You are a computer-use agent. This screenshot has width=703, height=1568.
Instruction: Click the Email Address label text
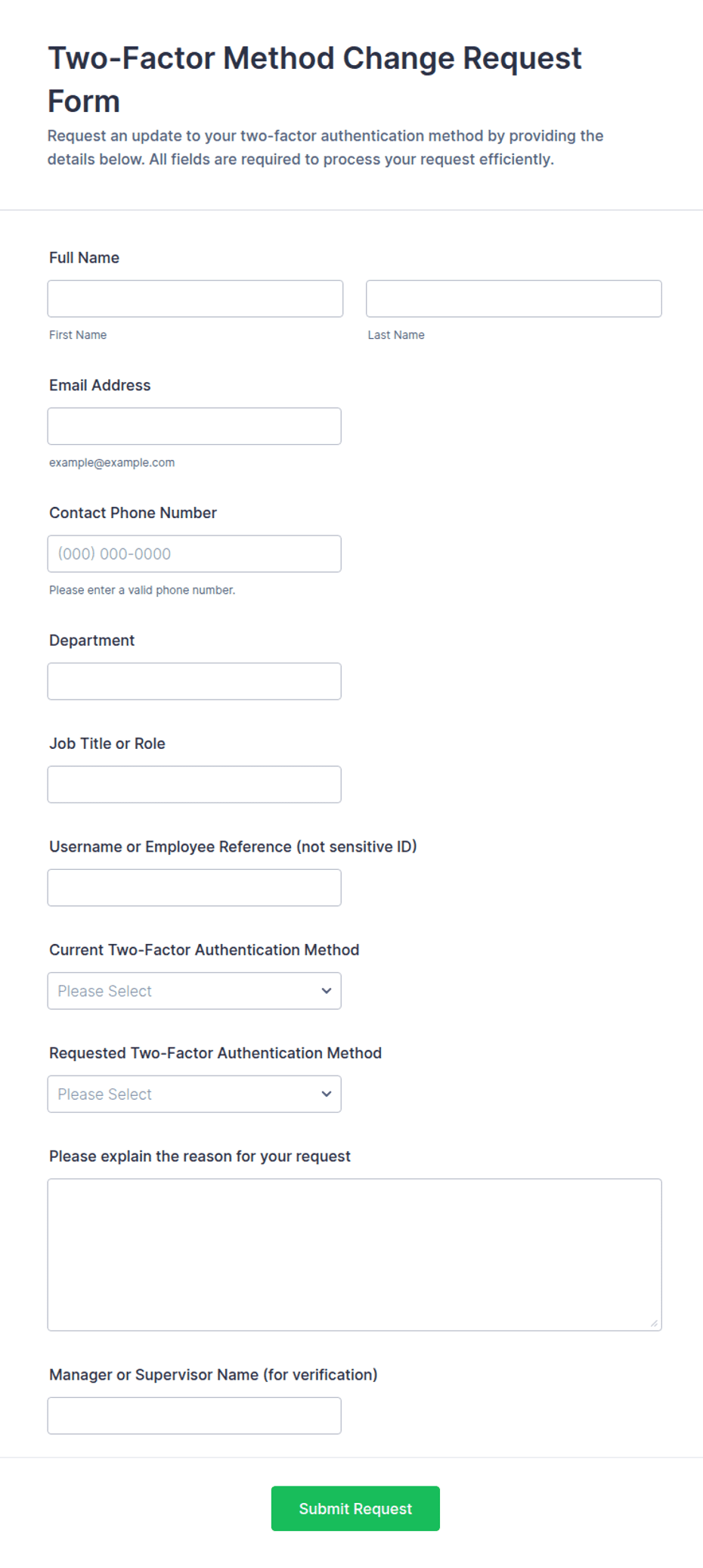(100, 386)
